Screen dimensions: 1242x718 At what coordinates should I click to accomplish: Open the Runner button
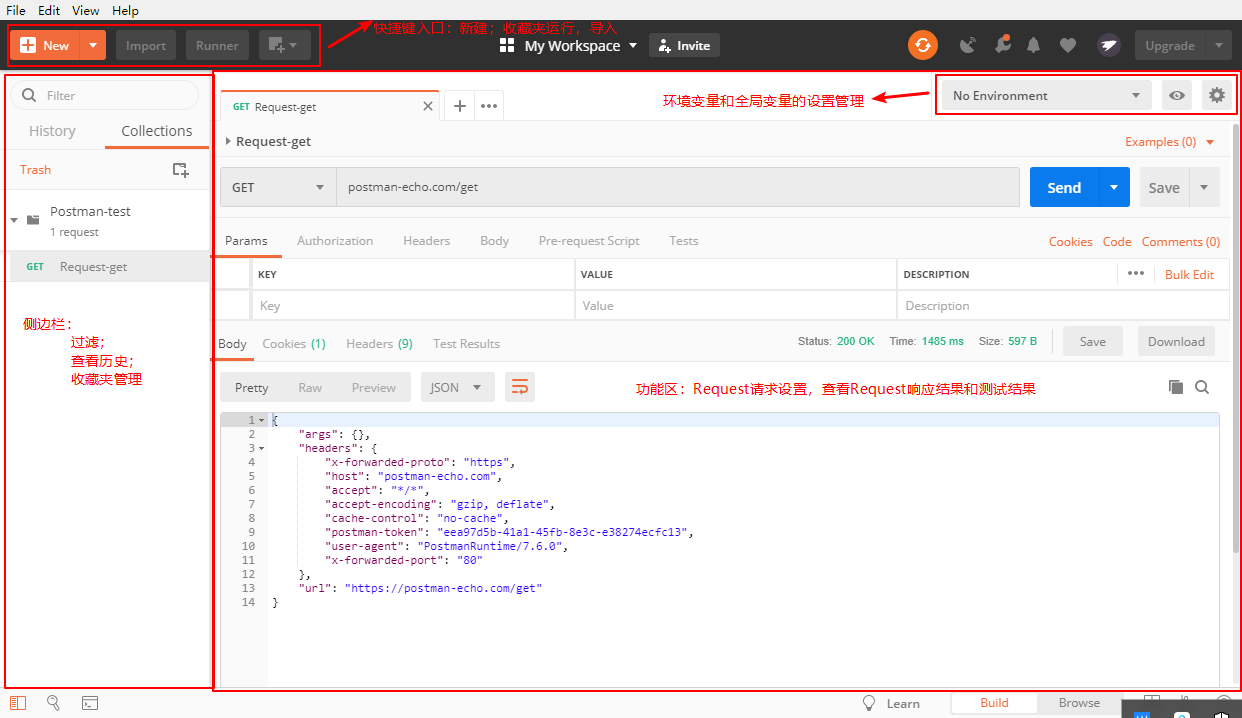tap(217, 45)
